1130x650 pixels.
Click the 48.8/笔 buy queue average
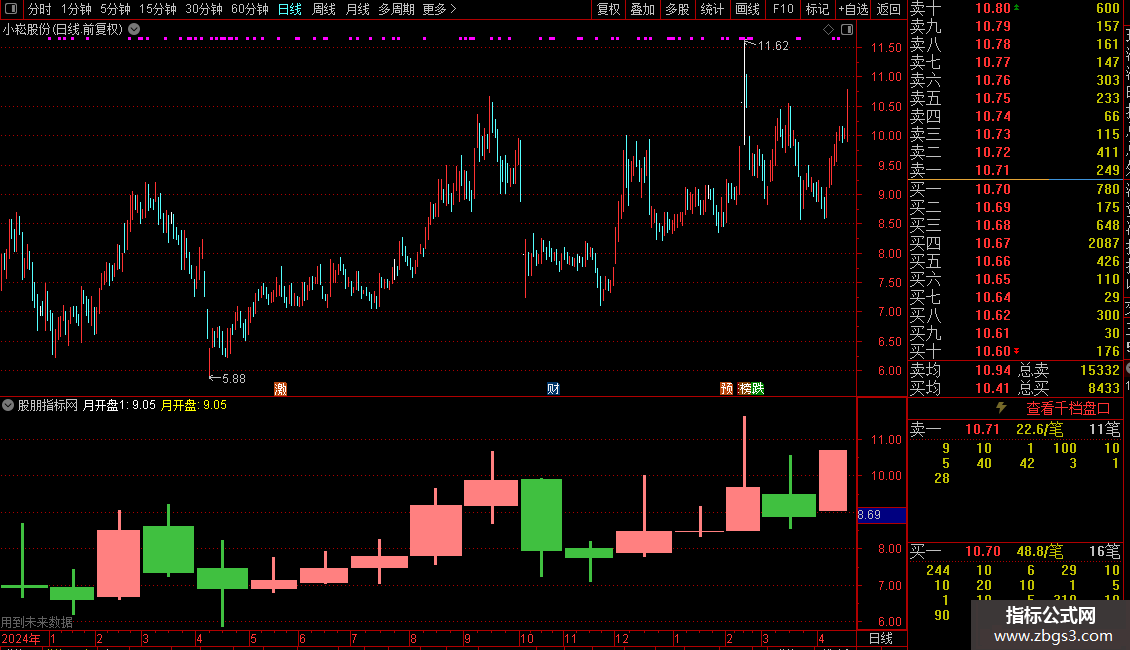pyautogui.click(x=1039, y=551)
